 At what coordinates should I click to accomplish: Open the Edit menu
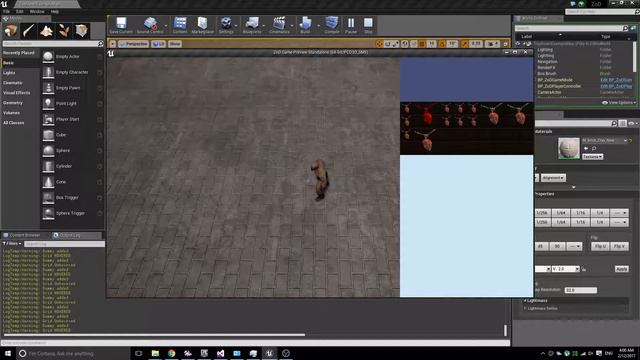(20, 11)
